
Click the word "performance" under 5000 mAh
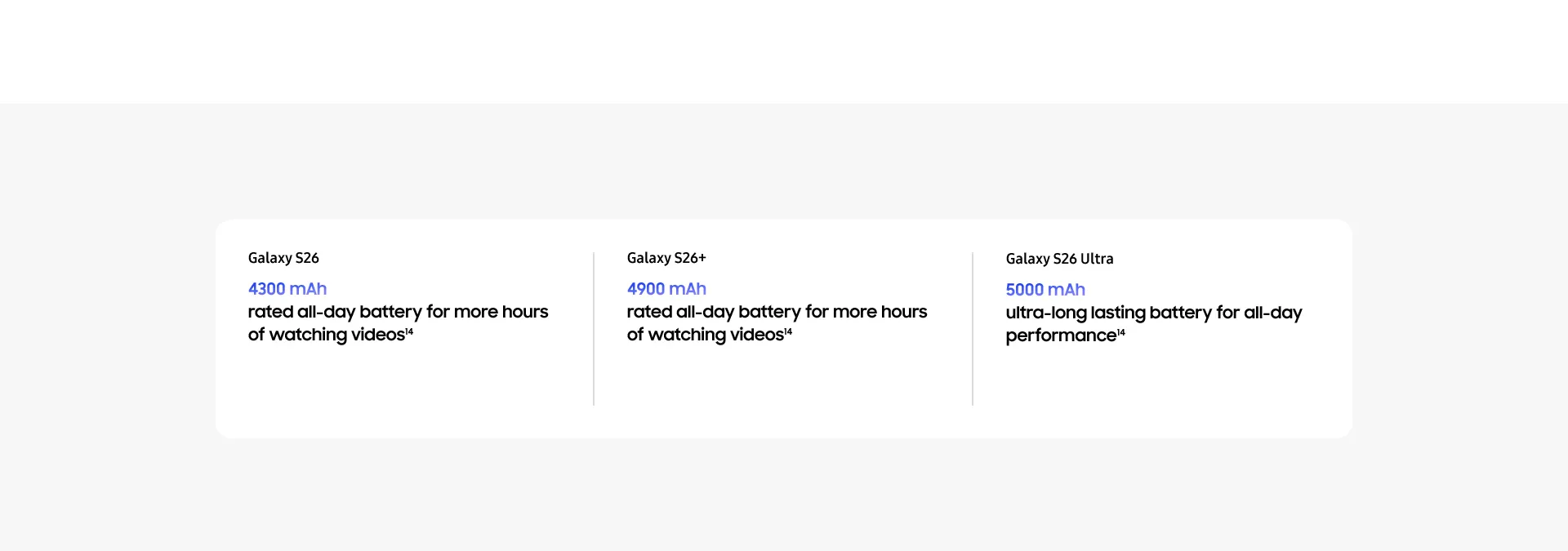pyautogui.click(x=1060, y=335)
